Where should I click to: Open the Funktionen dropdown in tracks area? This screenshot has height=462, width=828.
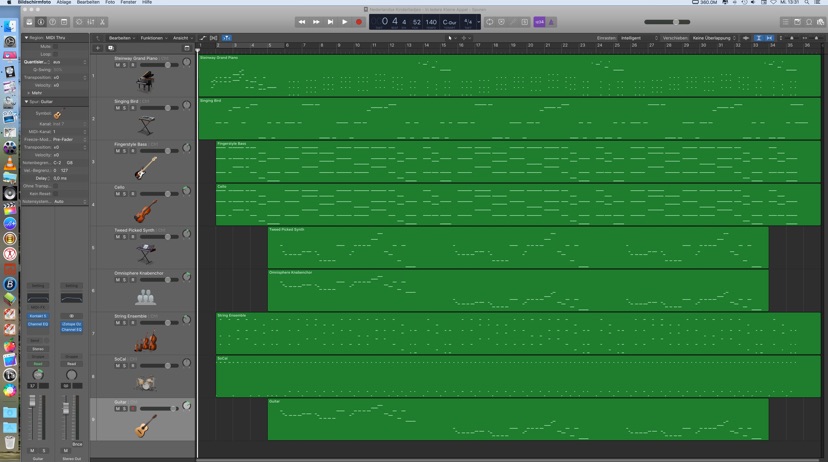154,38
